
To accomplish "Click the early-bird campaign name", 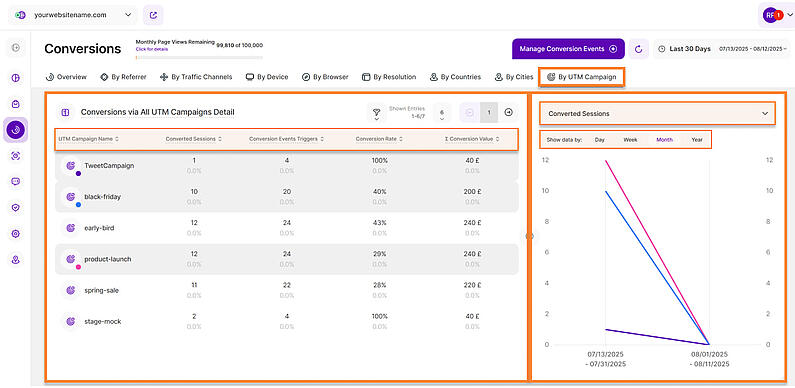I will [x=99, y=228].
